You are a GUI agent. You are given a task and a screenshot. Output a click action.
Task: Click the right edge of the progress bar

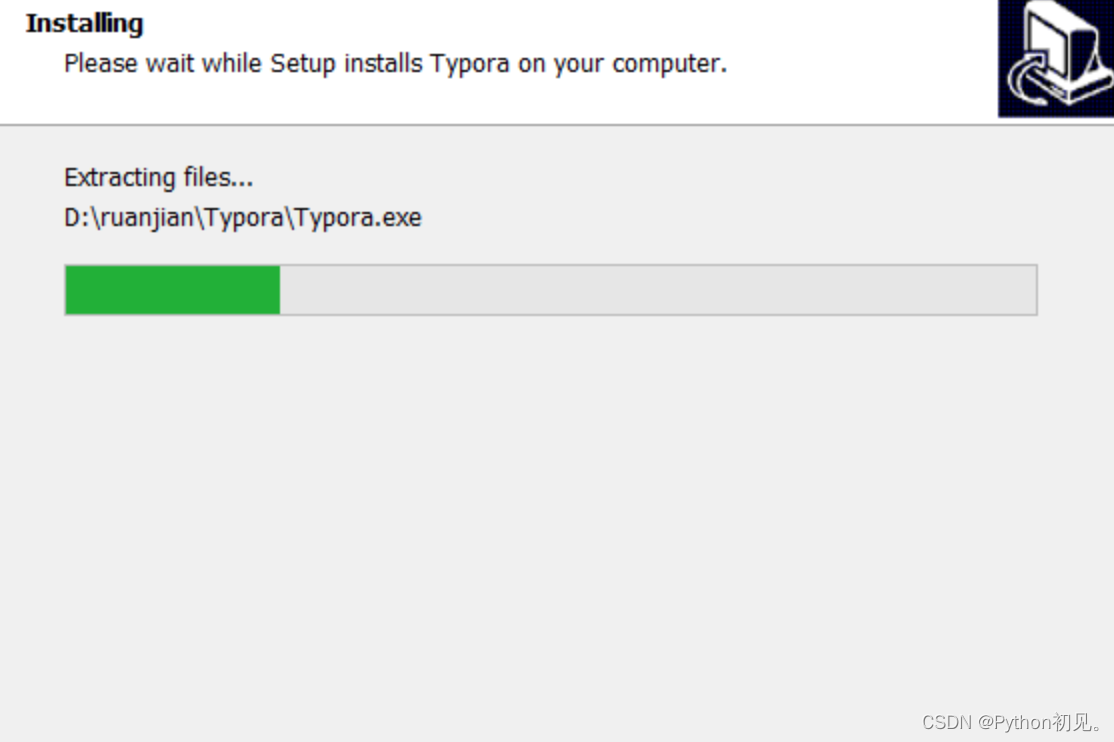point(1033,288)
